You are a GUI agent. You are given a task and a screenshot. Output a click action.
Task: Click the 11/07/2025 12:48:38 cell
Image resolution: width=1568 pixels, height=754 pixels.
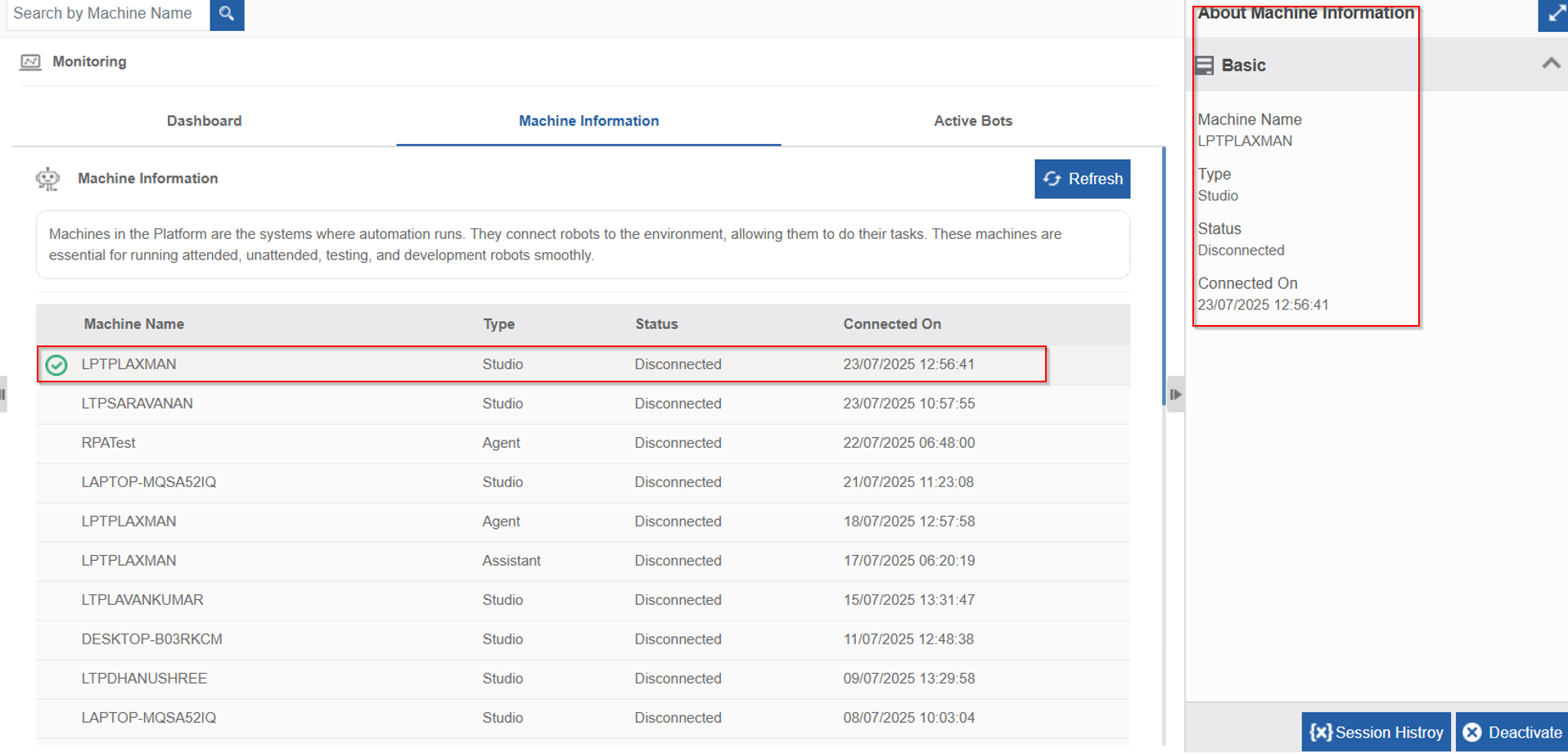click(909, 639)
